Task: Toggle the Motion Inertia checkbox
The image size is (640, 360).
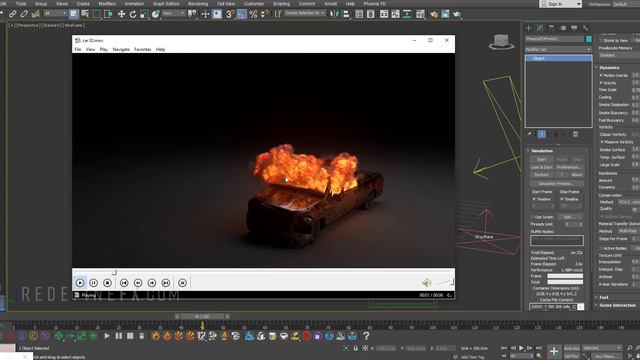Action: (601, 76)
